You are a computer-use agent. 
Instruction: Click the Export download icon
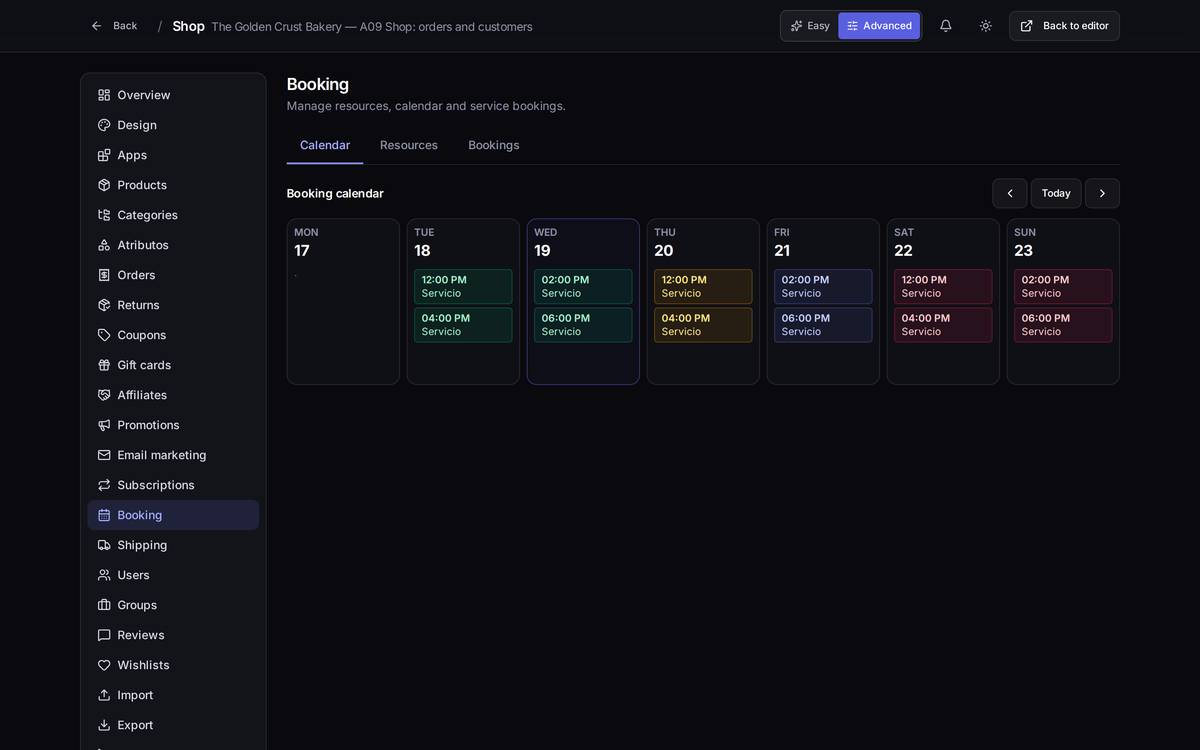104,725
